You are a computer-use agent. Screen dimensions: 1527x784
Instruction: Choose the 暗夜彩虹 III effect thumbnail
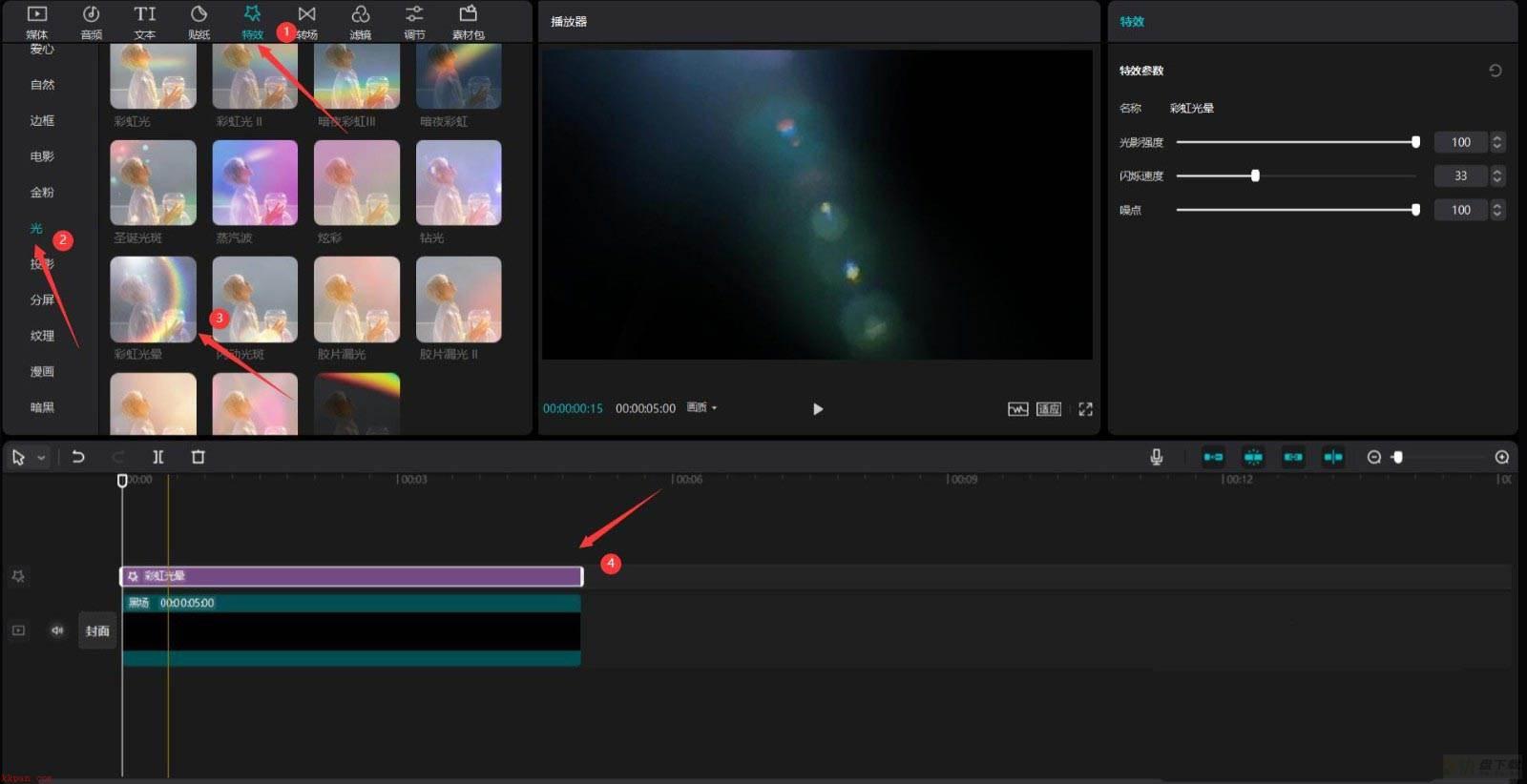point(357,76)
